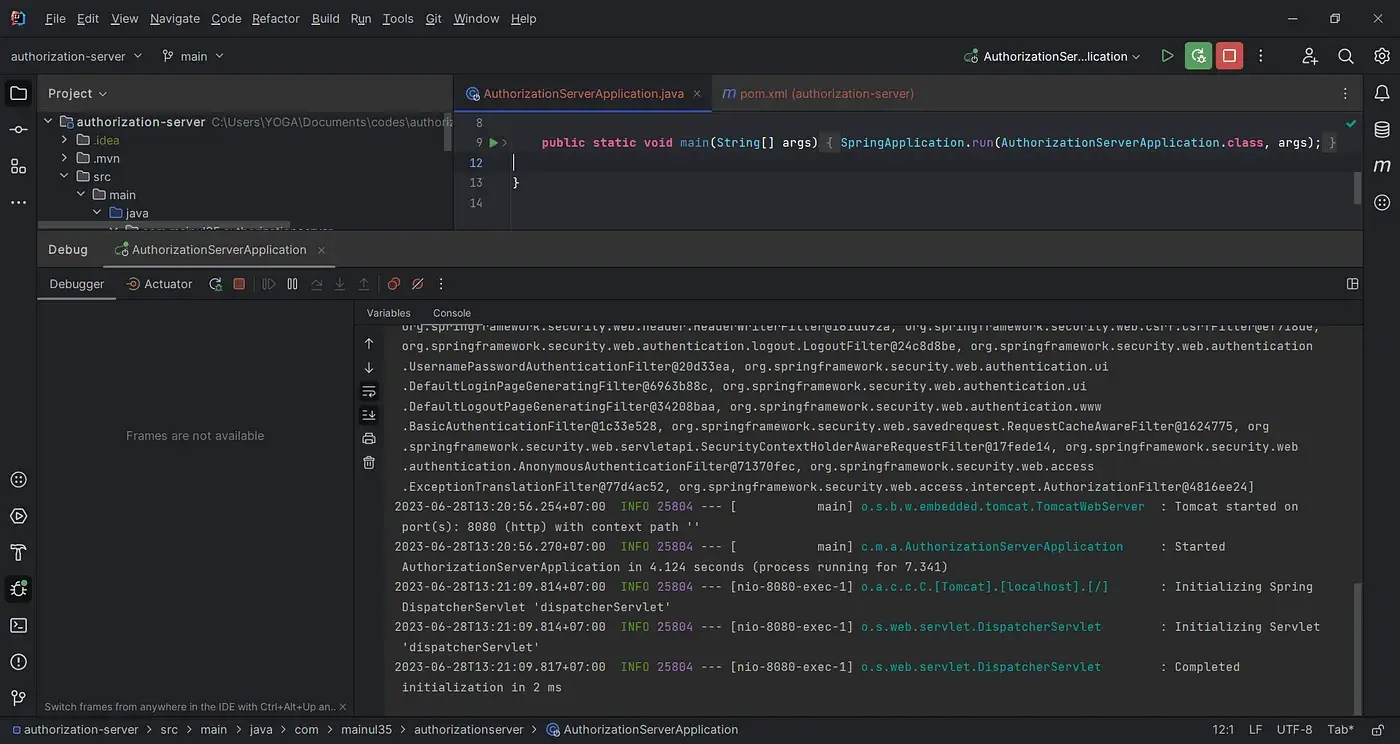Viewport: 1400px width, 744px height.
Task: Collapse the src folder
Action: point(65,176)
